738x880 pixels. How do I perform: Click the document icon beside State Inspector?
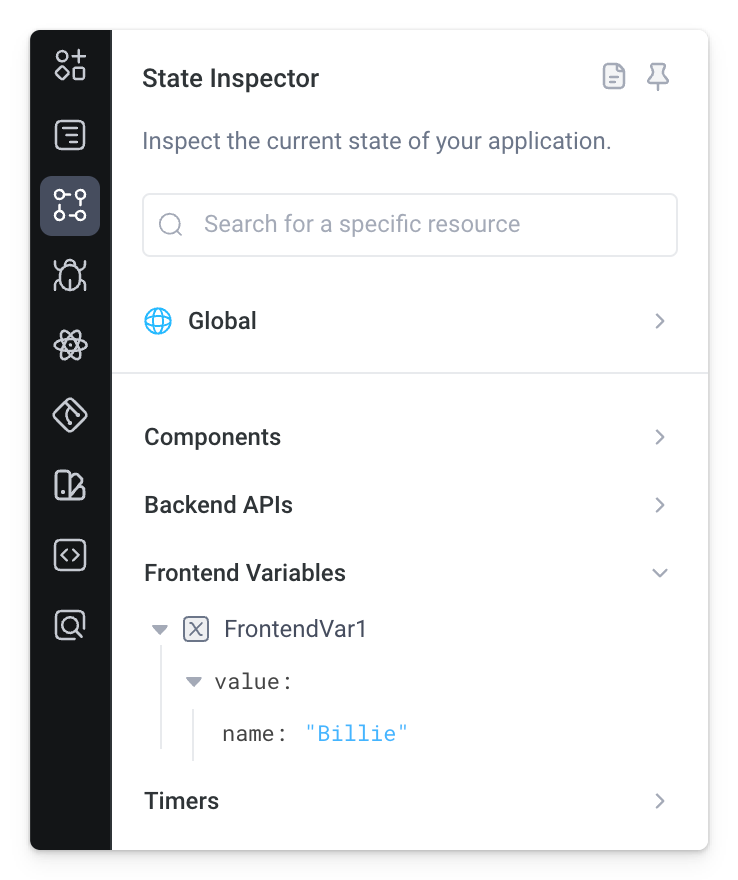tap(614, 76)
